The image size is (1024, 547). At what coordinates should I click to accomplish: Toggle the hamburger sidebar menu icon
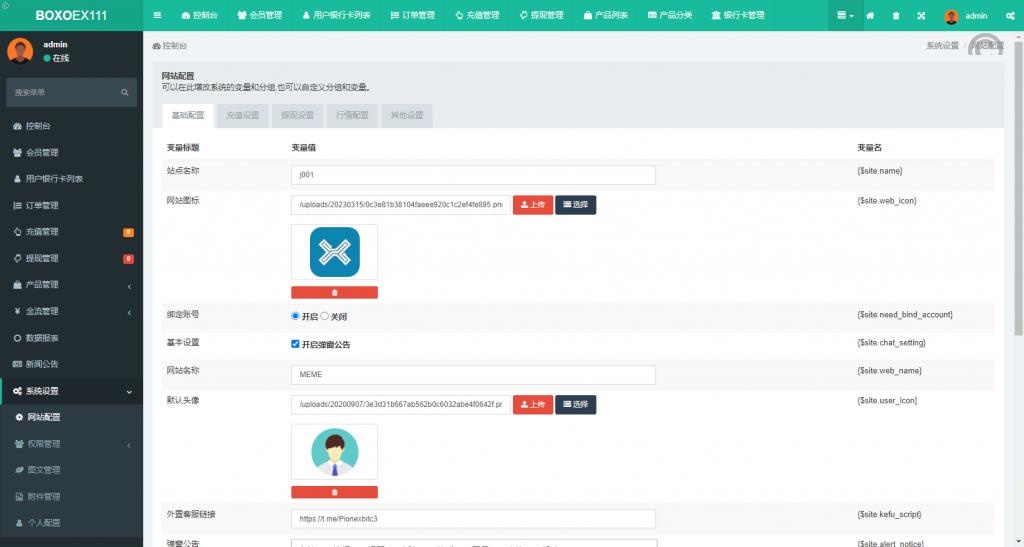coord(157,16)
